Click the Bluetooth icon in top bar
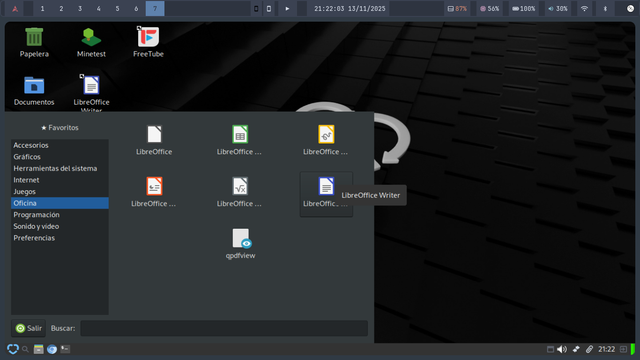This screenshot has width=640, height=360. coord(605,9)
